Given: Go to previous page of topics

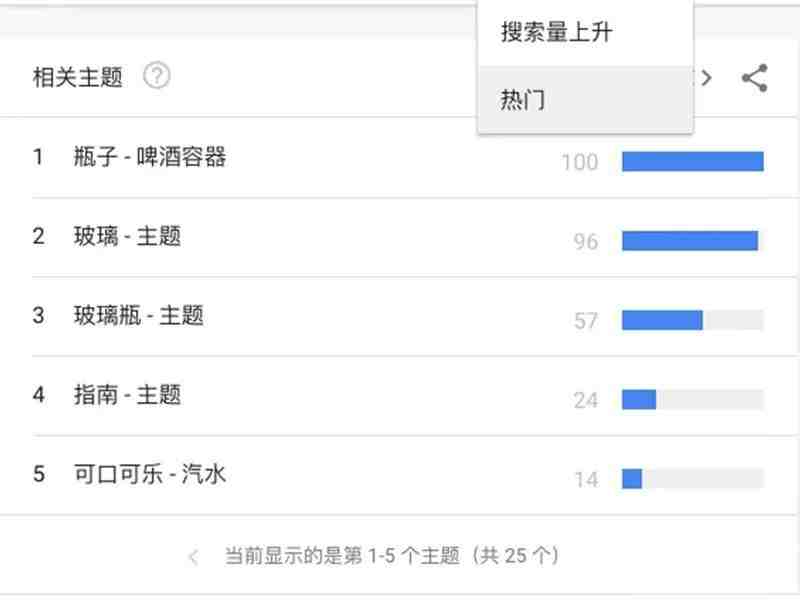Looking at the screenshot, I should [x=193, y=557].
